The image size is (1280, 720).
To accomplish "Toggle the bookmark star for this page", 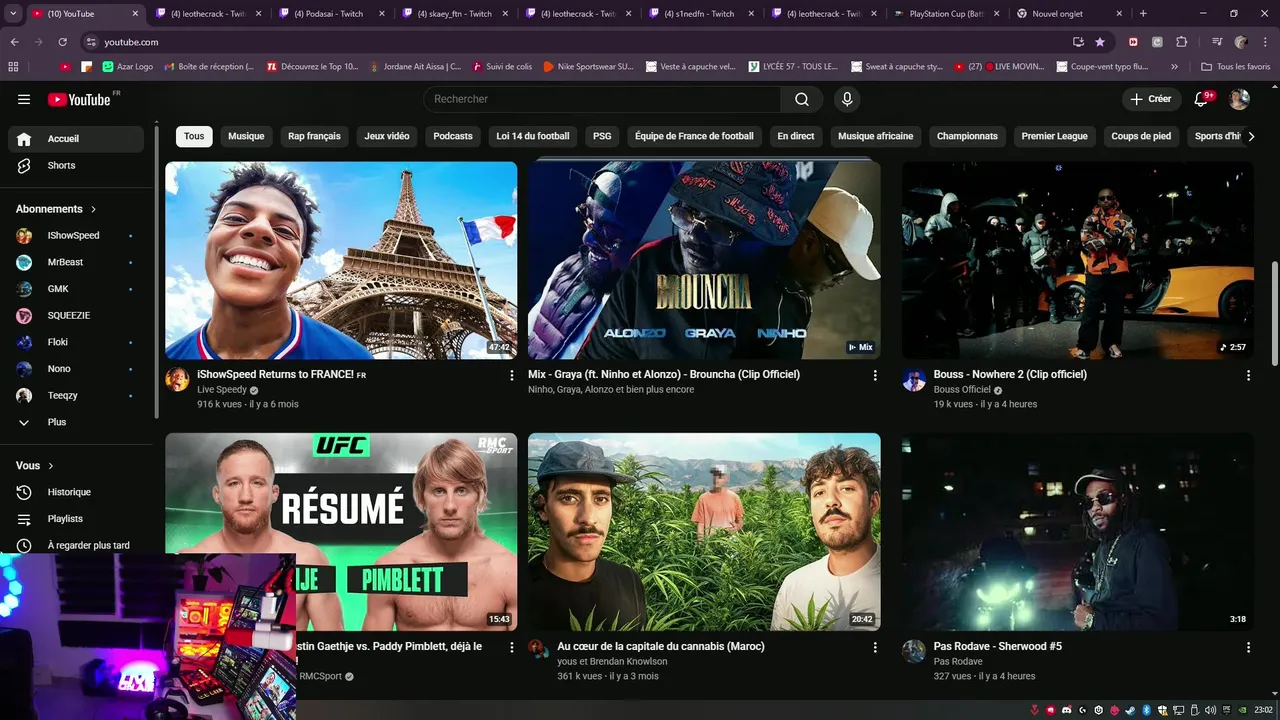I will 1100,42.
